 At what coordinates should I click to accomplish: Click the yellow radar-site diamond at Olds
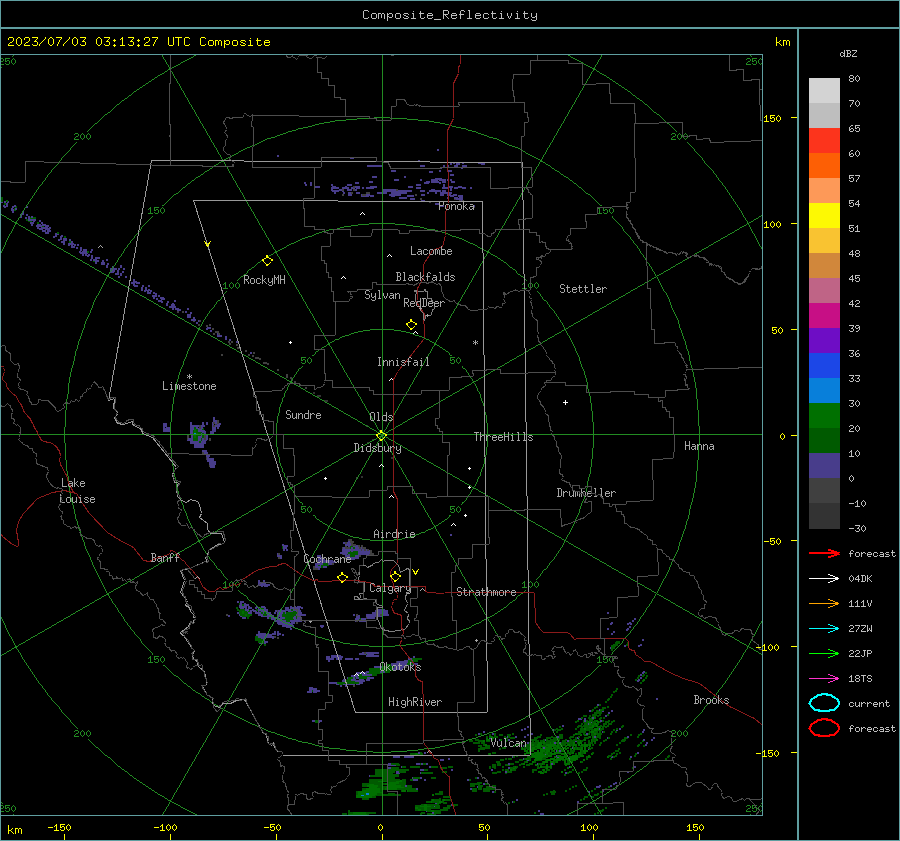(381, 436)
